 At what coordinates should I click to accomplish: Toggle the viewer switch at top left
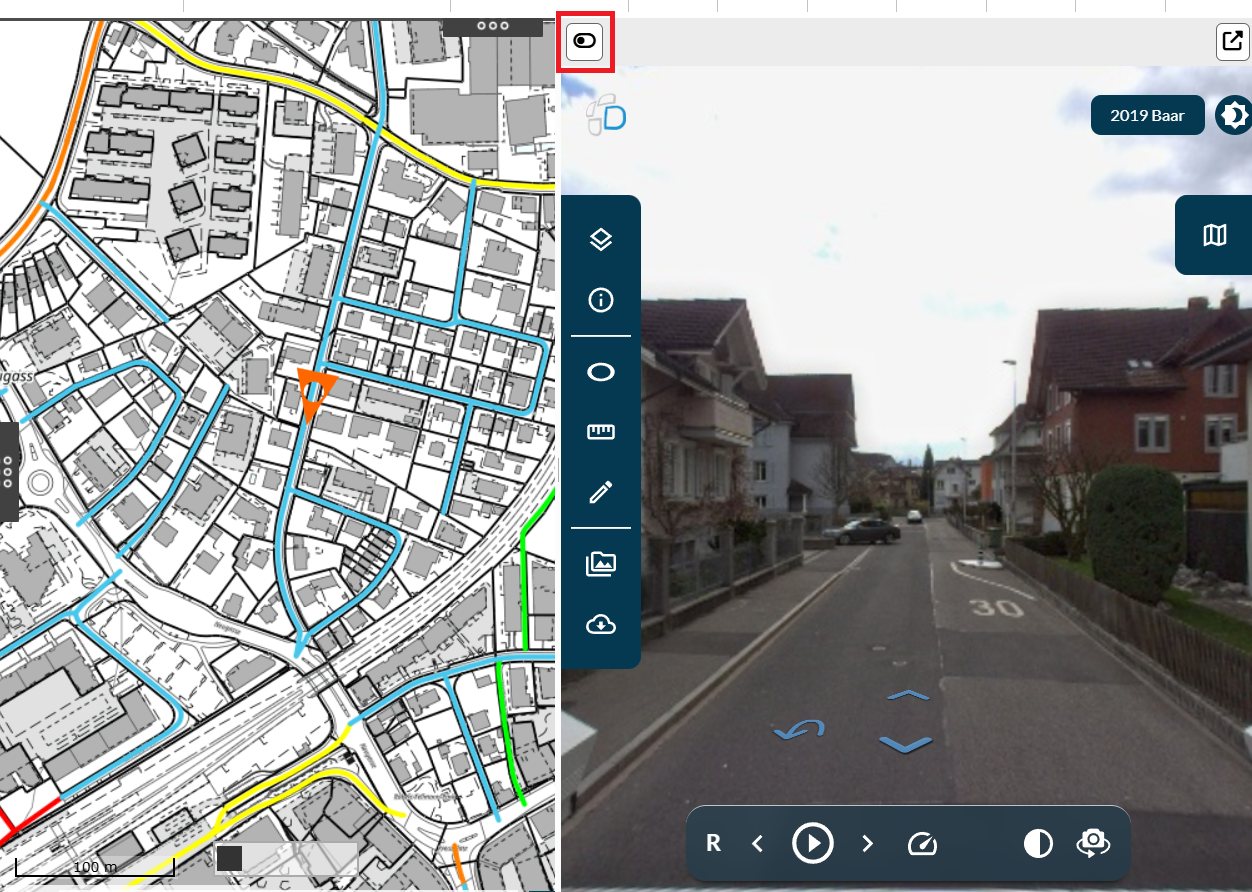coord(585,42)
